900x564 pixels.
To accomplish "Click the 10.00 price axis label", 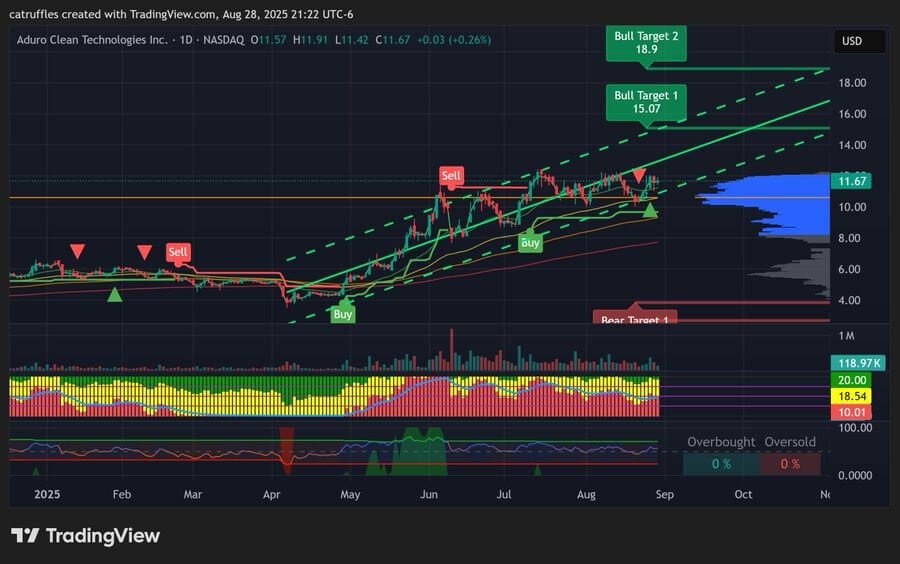I will coord(852,207).
